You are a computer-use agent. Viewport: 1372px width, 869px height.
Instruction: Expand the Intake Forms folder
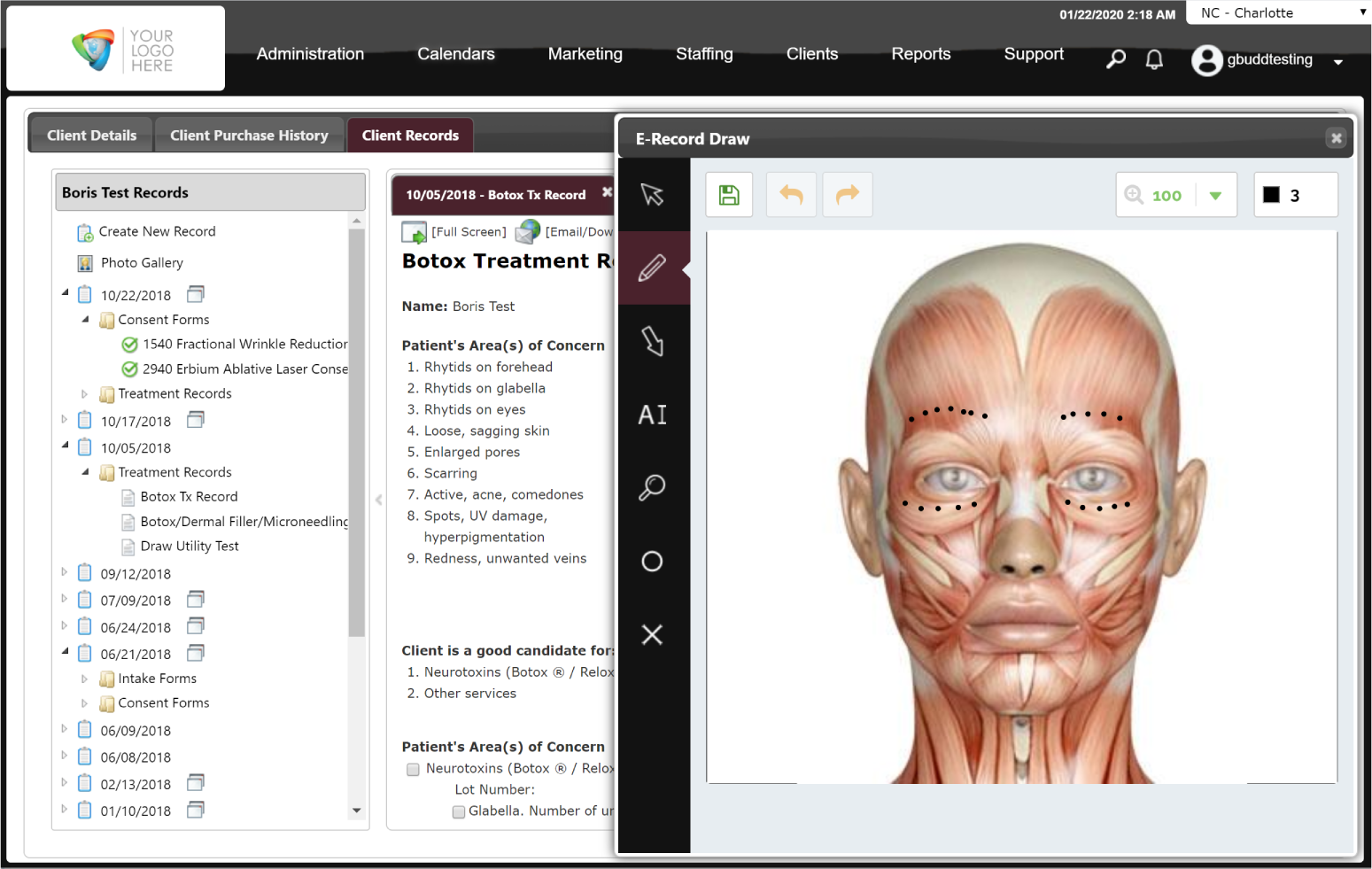tap(85, 679)
